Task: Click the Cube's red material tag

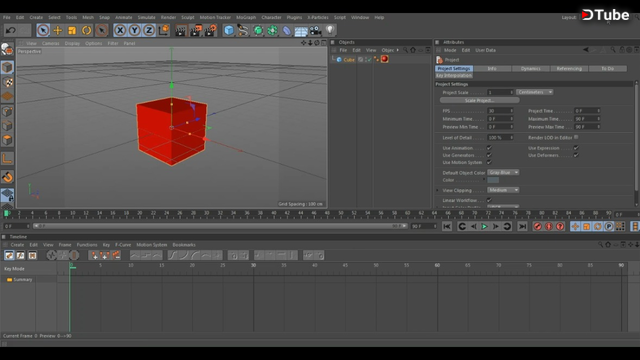Action: coord(384,60)
